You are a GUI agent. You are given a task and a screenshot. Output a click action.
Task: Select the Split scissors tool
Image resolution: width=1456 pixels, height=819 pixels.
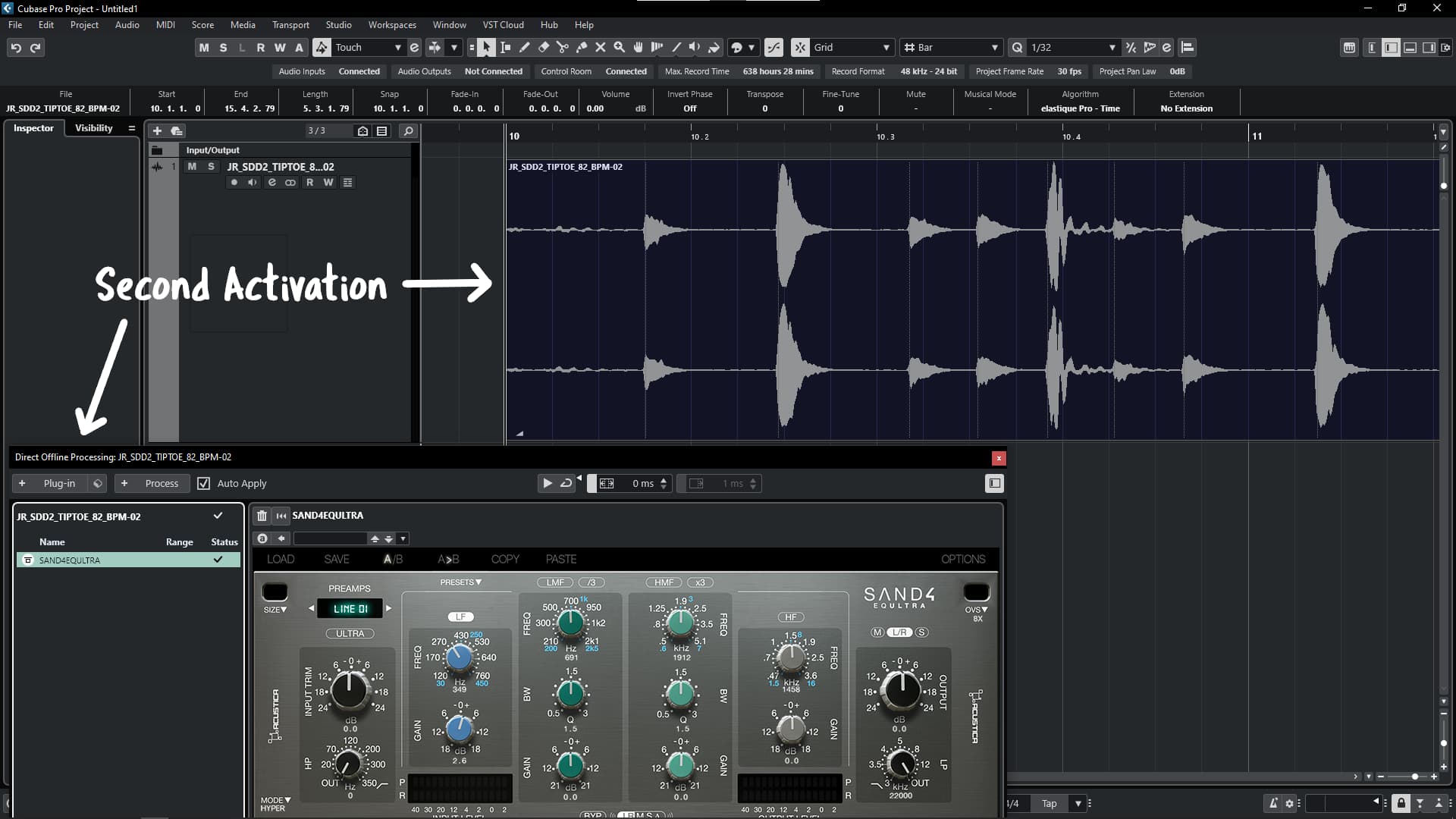tap(563, 47)
